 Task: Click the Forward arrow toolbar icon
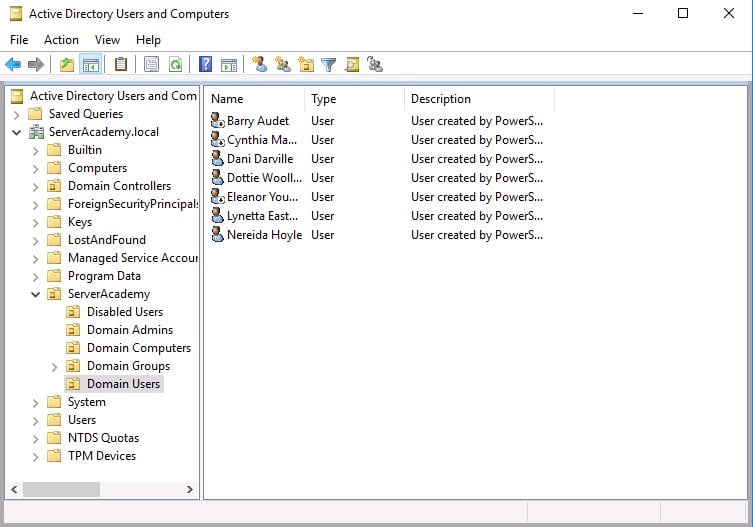36,64
